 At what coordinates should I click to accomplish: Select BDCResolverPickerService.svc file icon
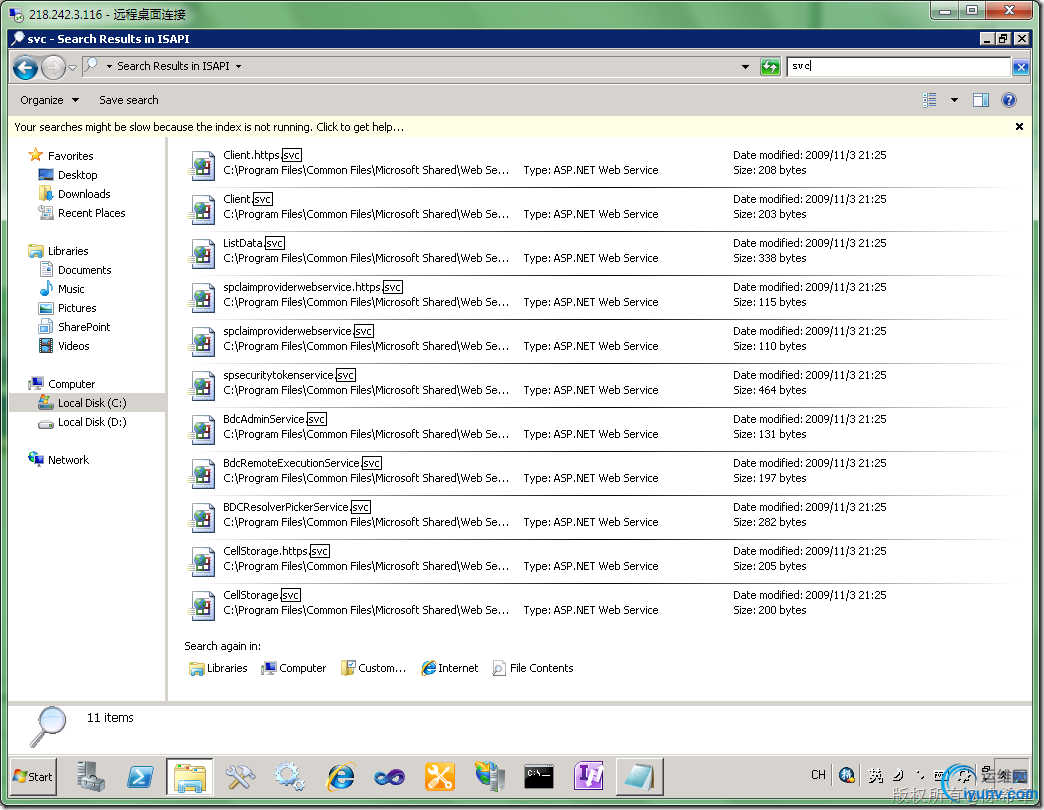point(202,516)
